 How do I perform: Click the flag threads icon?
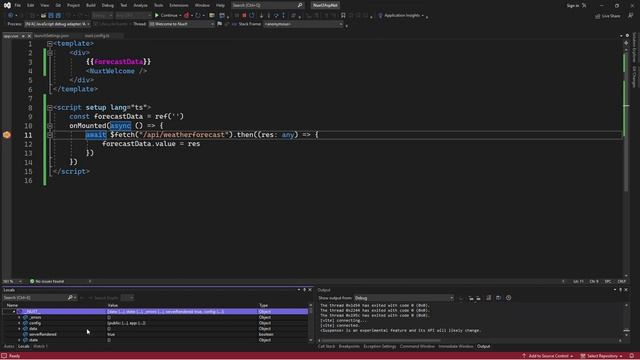[x=220, y=24]
